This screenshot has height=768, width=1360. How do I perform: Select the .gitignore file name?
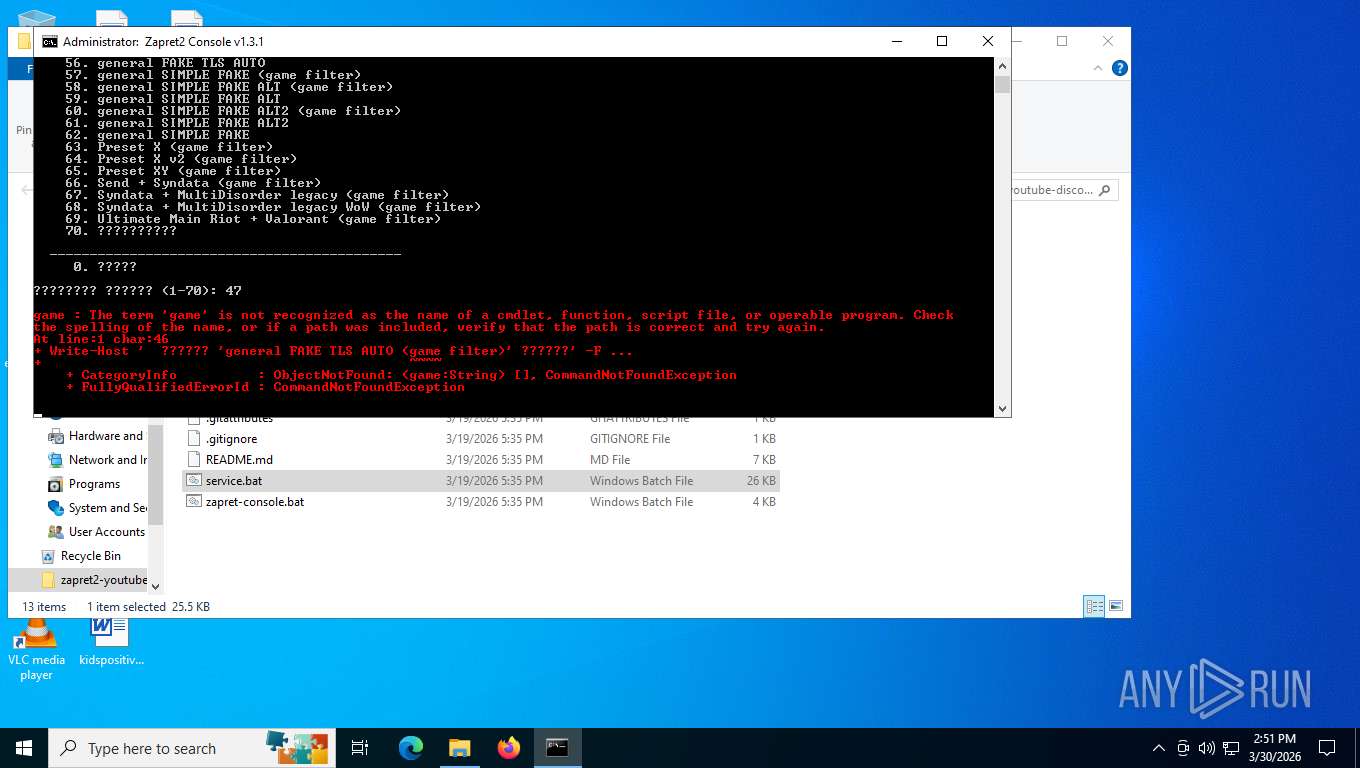click(231, 439)
